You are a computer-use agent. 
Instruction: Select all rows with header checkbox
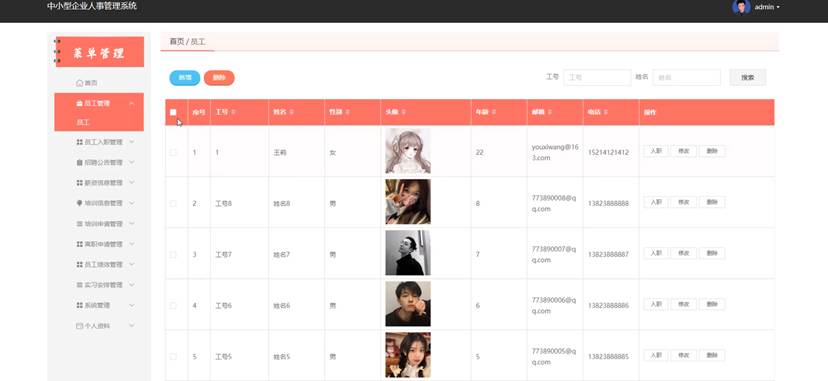pyautogui.click(x=173, y=112)
